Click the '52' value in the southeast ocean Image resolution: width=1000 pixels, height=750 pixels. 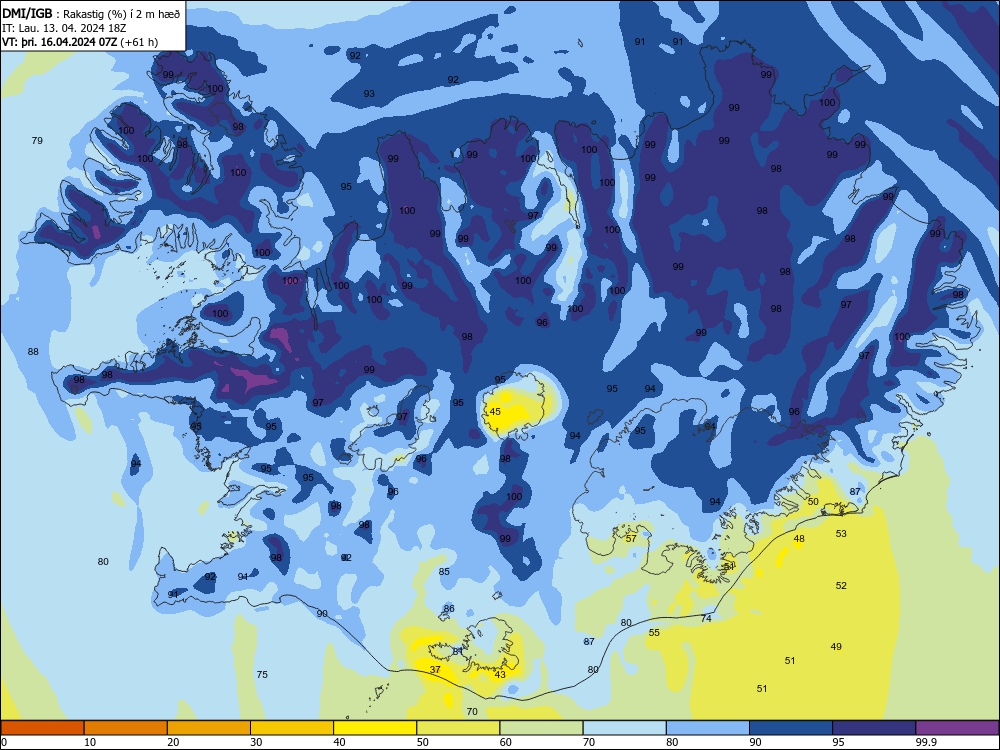tap(841, 585)
